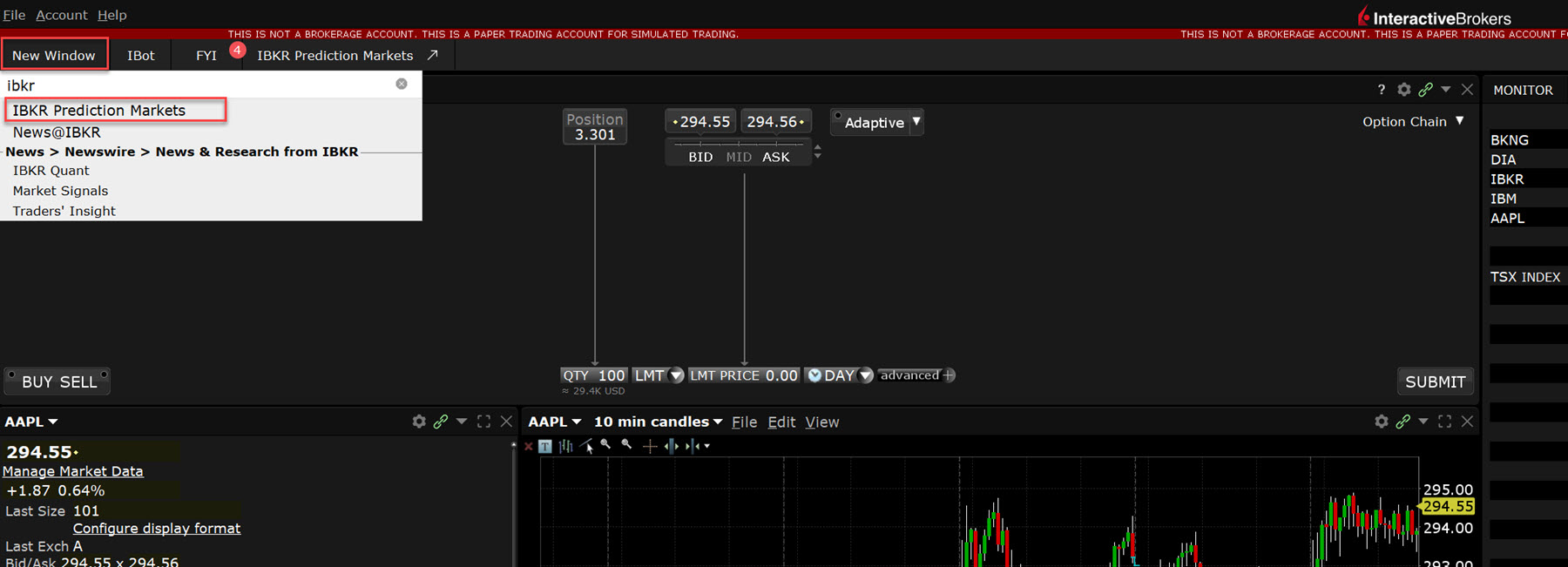
Task: Toggle the Adaptive algo radio dot
Action: click(838, 116)
